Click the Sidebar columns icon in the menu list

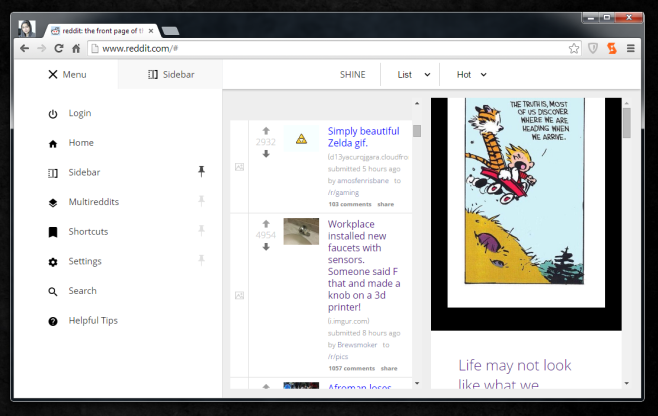(53, 173)
